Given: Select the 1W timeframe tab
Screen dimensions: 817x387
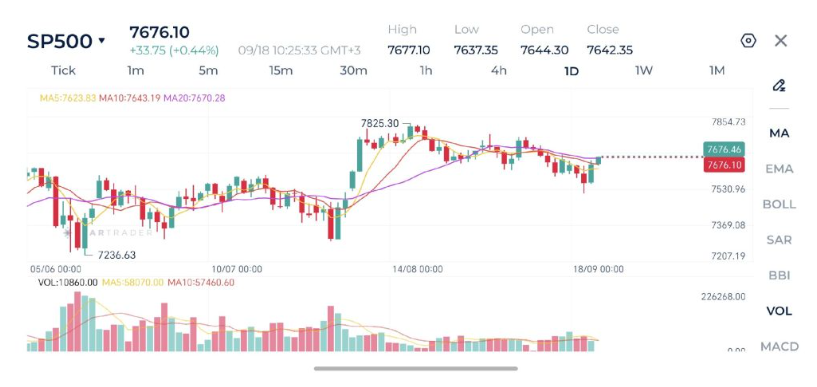Looking at the screenshot, I should point(644,71).
